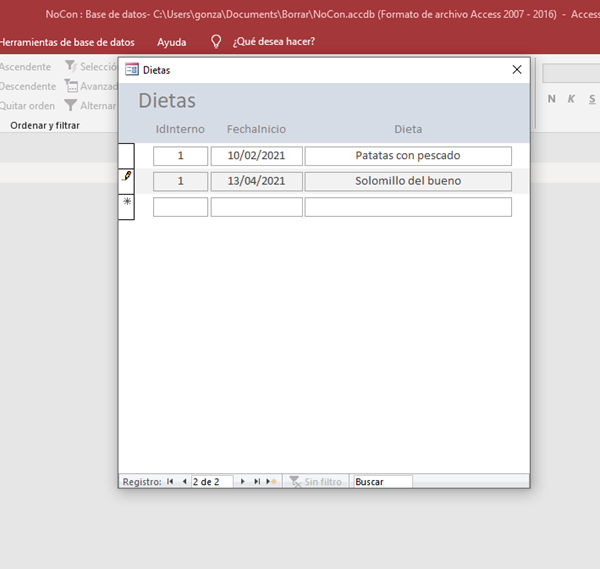Go to first record in navigation bar

[x=170, y=481]
